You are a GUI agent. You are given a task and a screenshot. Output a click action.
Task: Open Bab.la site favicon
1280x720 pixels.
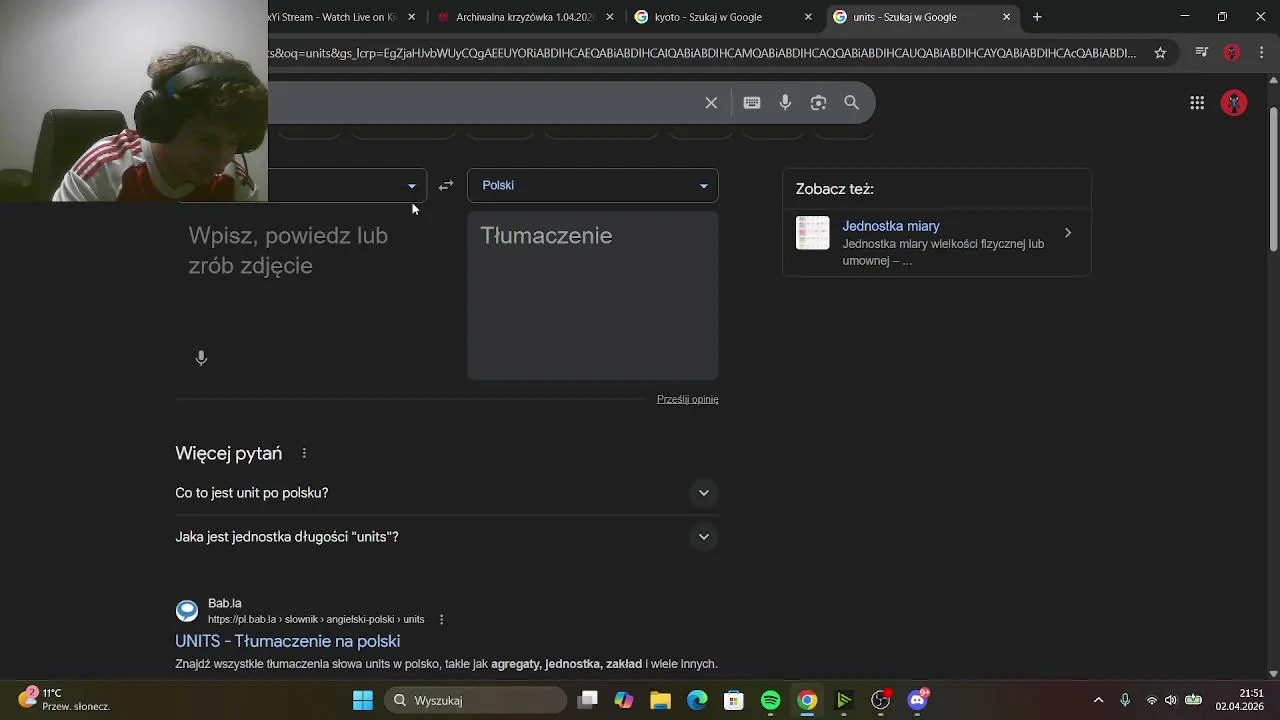coord(187,611)
